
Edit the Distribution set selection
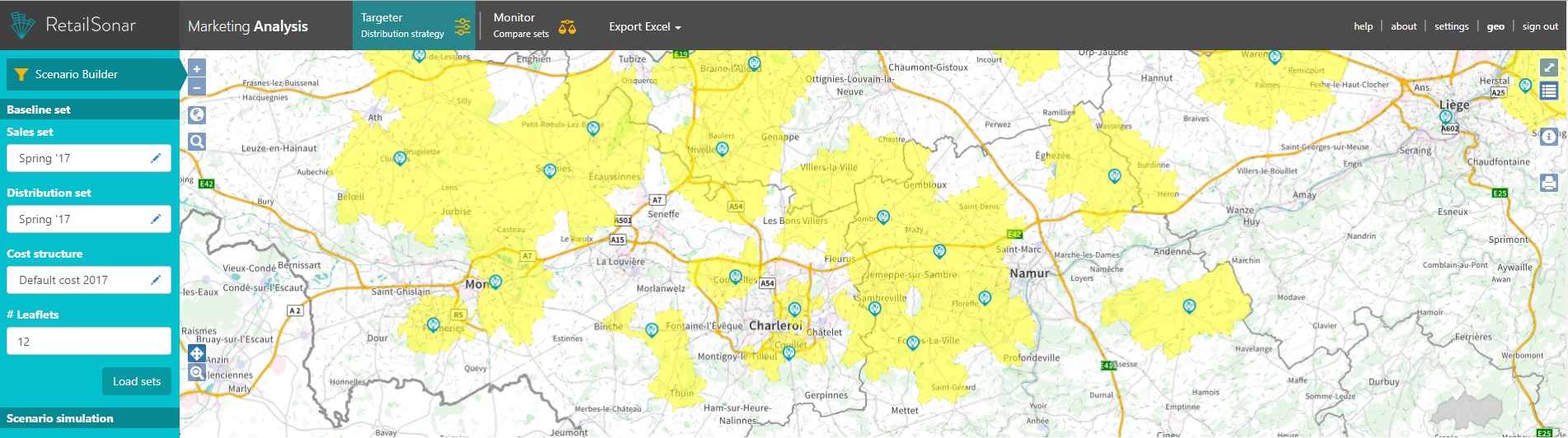pos(156,219)
